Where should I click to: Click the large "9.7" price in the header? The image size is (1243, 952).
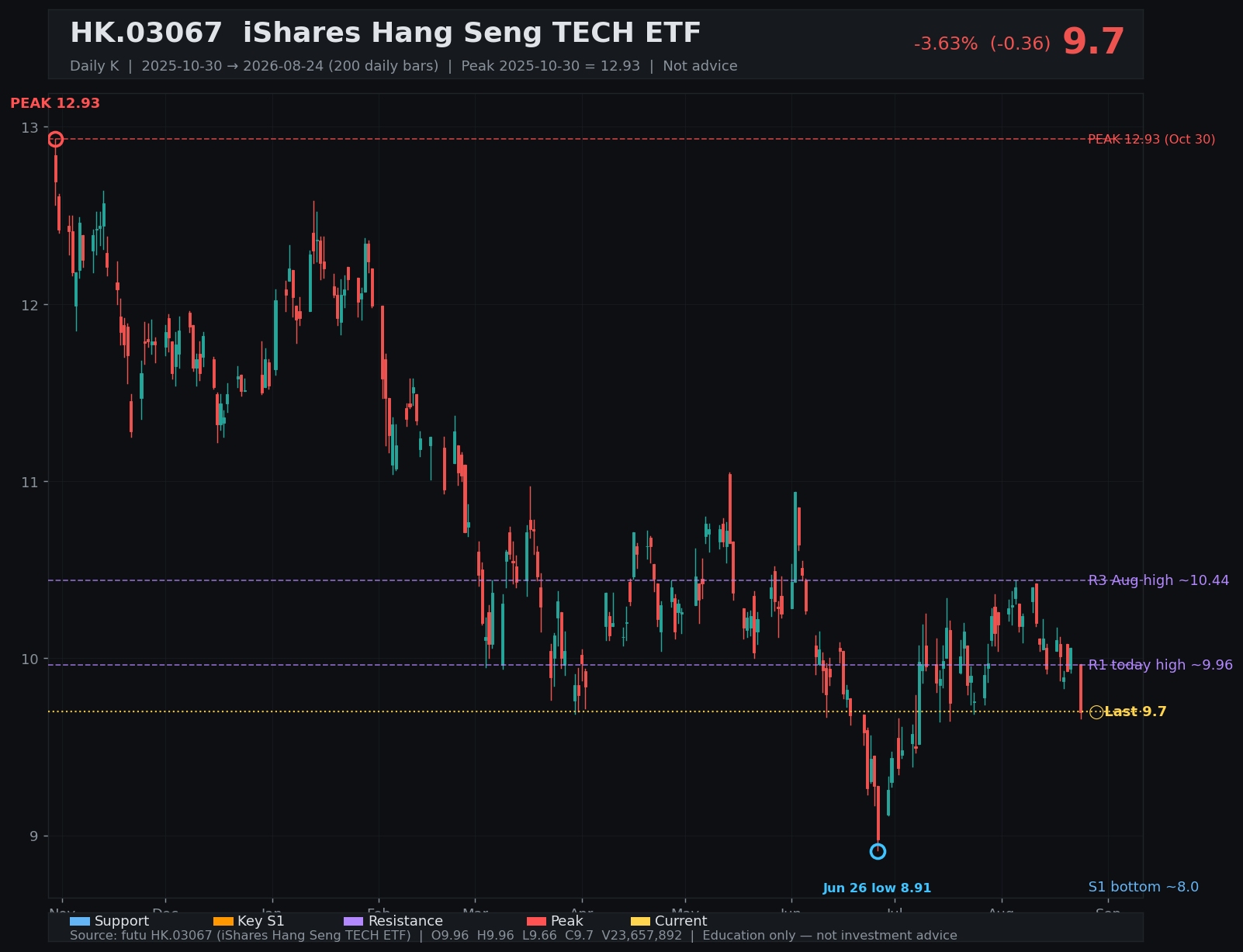(1093, 42)
